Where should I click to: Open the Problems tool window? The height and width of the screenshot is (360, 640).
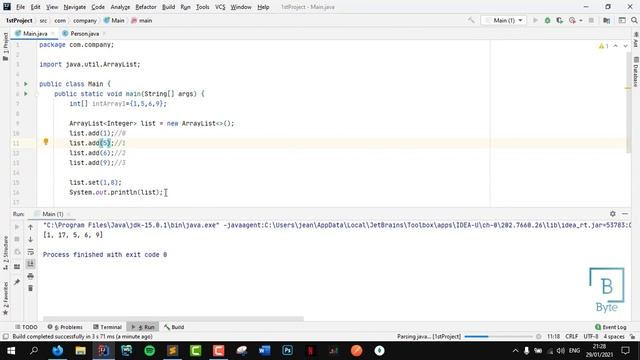click(65, 327)
